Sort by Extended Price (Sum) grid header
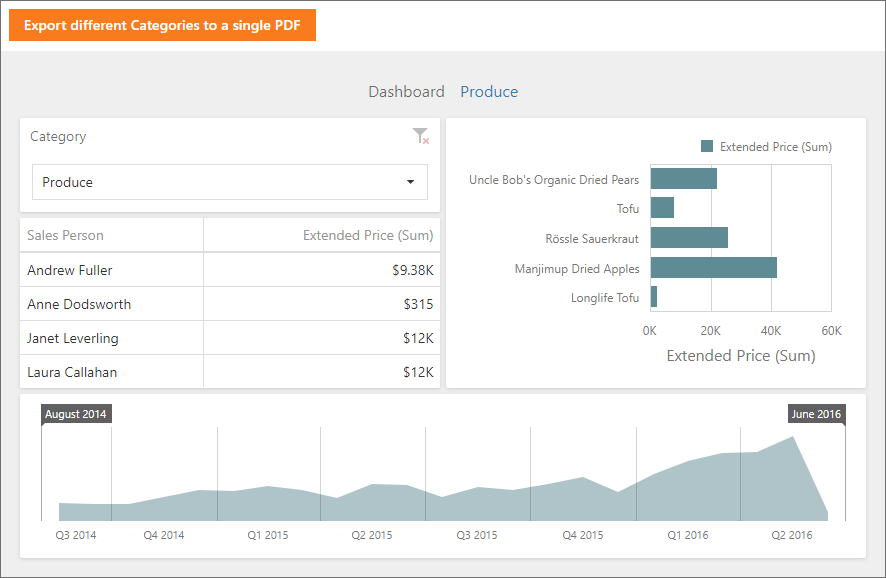Screen dimensions: 886x578 322,235
